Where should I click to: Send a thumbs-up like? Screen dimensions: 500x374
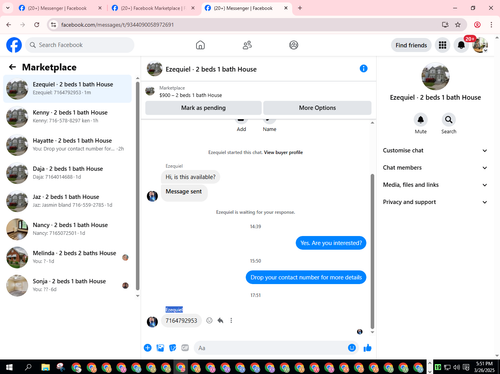click(x=367, y=348)
